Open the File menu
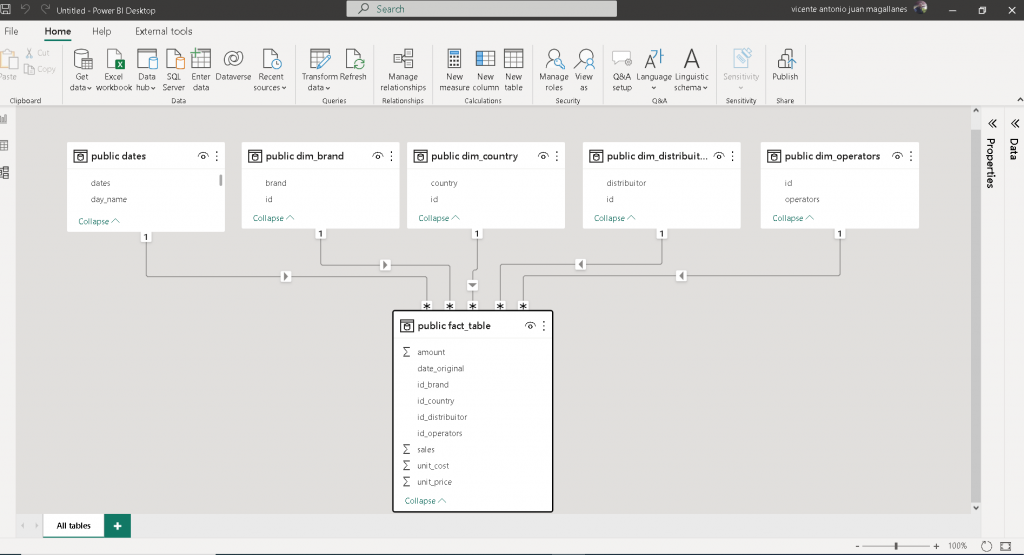This screenshot has width=1024, height=555. coord(11,31)
